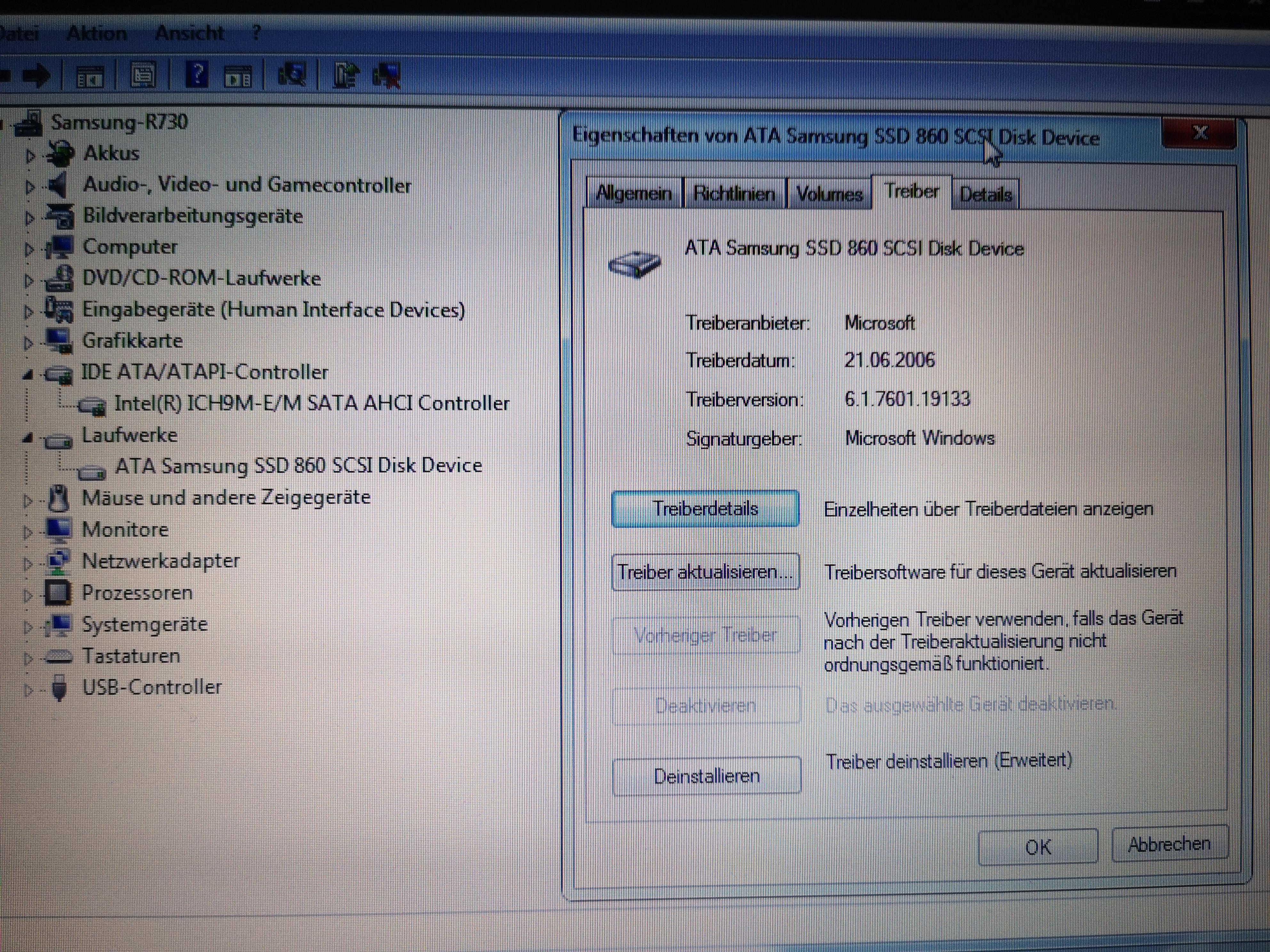Switch to the Richtlinien tab
The image size is (1270, 952).
click(734, 194)
